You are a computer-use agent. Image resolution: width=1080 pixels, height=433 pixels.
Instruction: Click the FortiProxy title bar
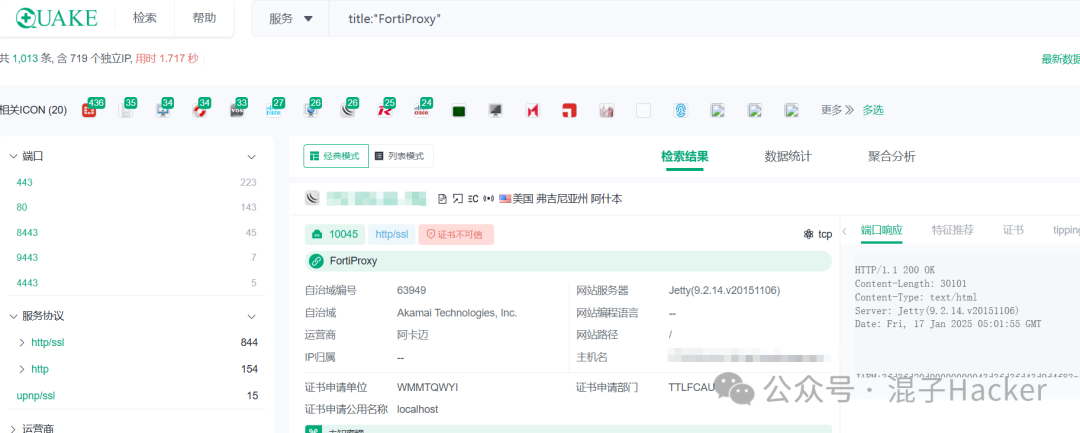(568, 262)
